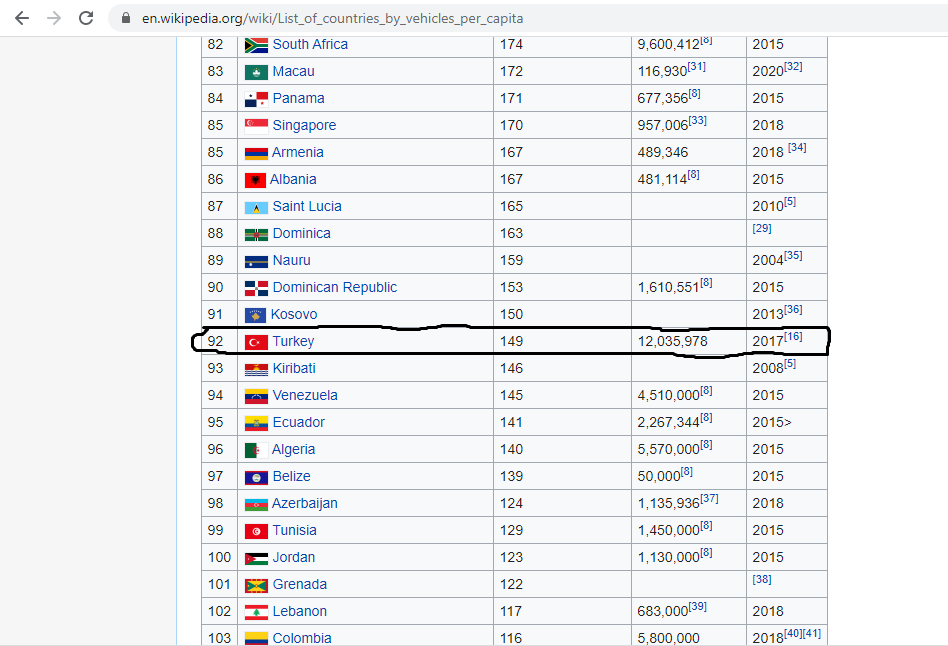Visit the Jordan link
The image size is (948, 646).
click(294, 557)
